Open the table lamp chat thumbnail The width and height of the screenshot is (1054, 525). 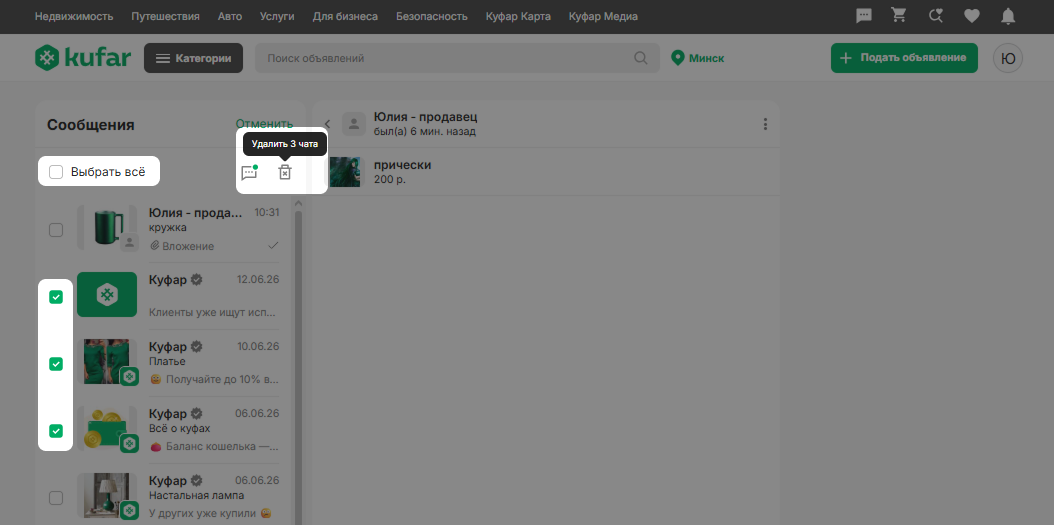[108, 495]
